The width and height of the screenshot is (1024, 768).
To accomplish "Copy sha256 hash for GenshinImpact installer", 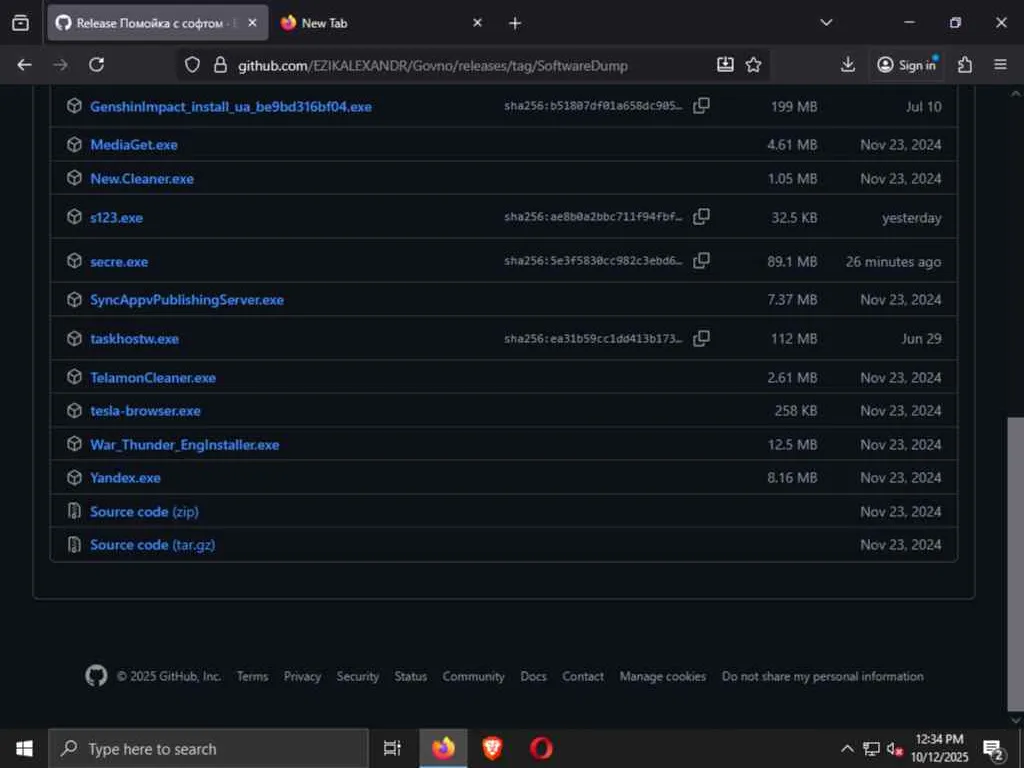I will [x=701, y=105].
